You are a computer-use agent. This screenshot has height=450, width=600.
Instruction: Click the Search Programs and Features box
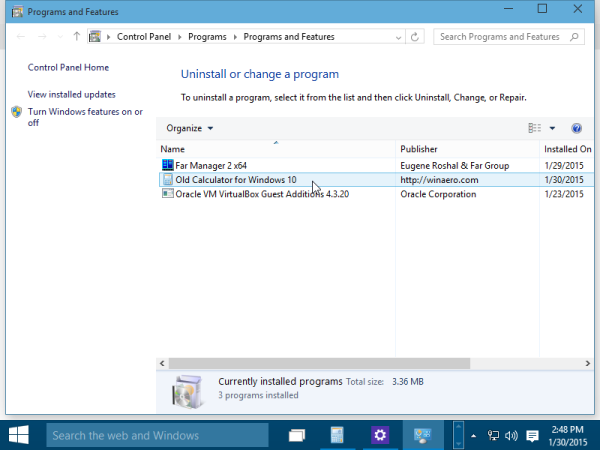click(x=509, y=37)
